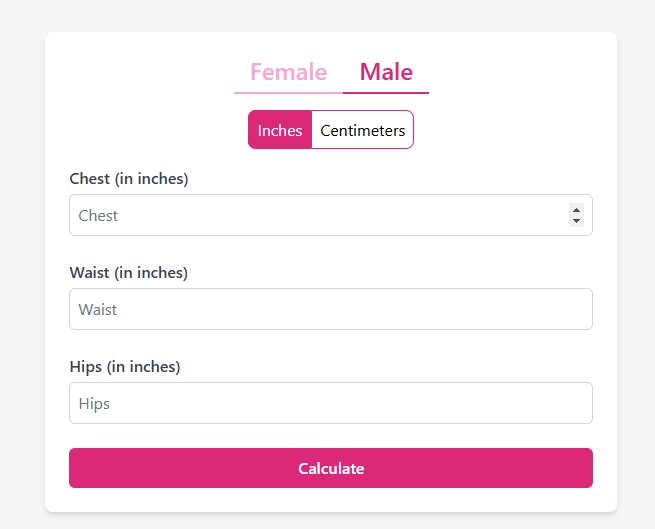Switch units to Centimeters
655x529 pixels.
click(x=362, y=130)
